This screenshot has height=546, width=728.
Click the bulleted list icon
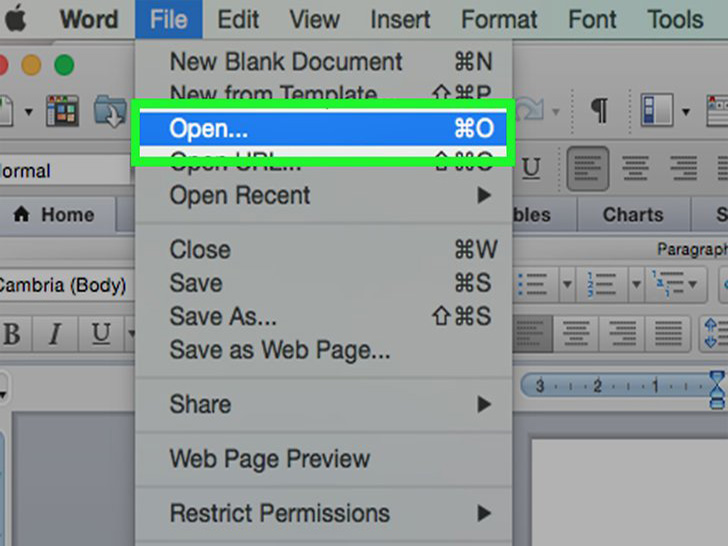coord(536,284)
